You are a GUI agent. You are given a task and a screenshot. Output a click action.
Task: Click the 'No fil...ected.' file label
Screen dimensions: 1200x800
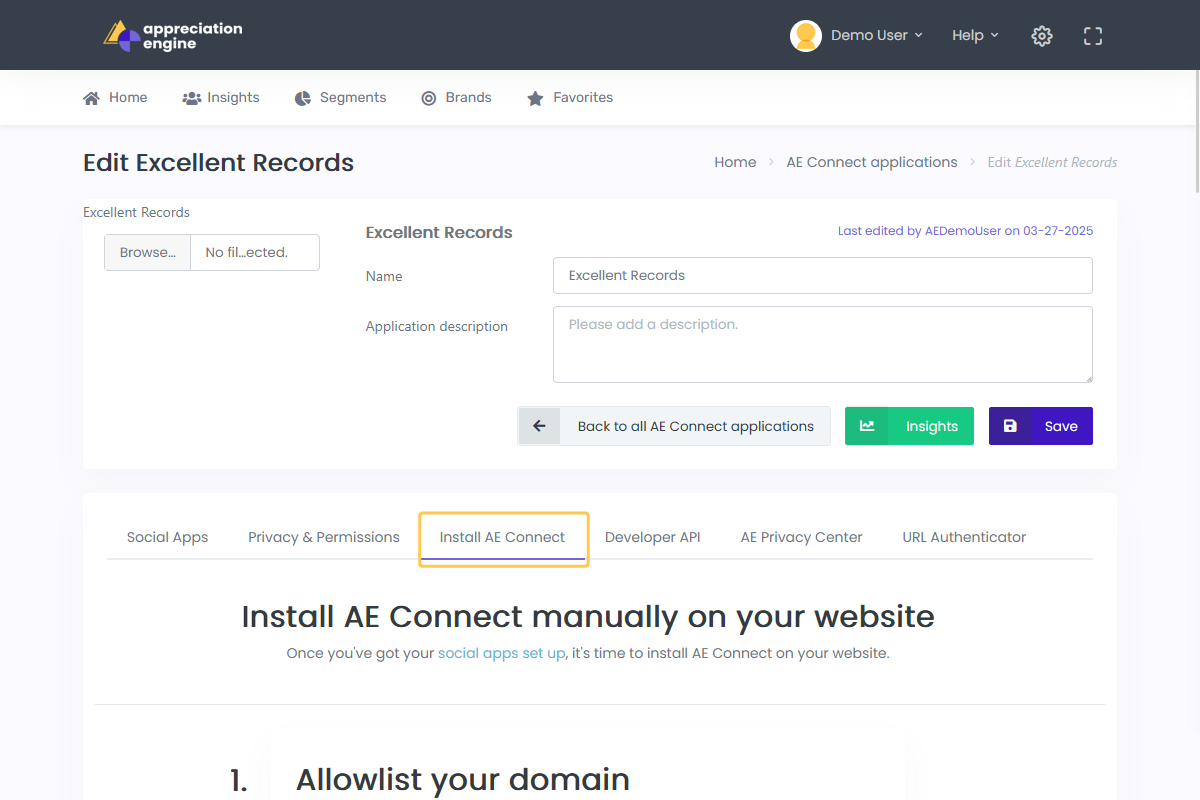(247, 252)
